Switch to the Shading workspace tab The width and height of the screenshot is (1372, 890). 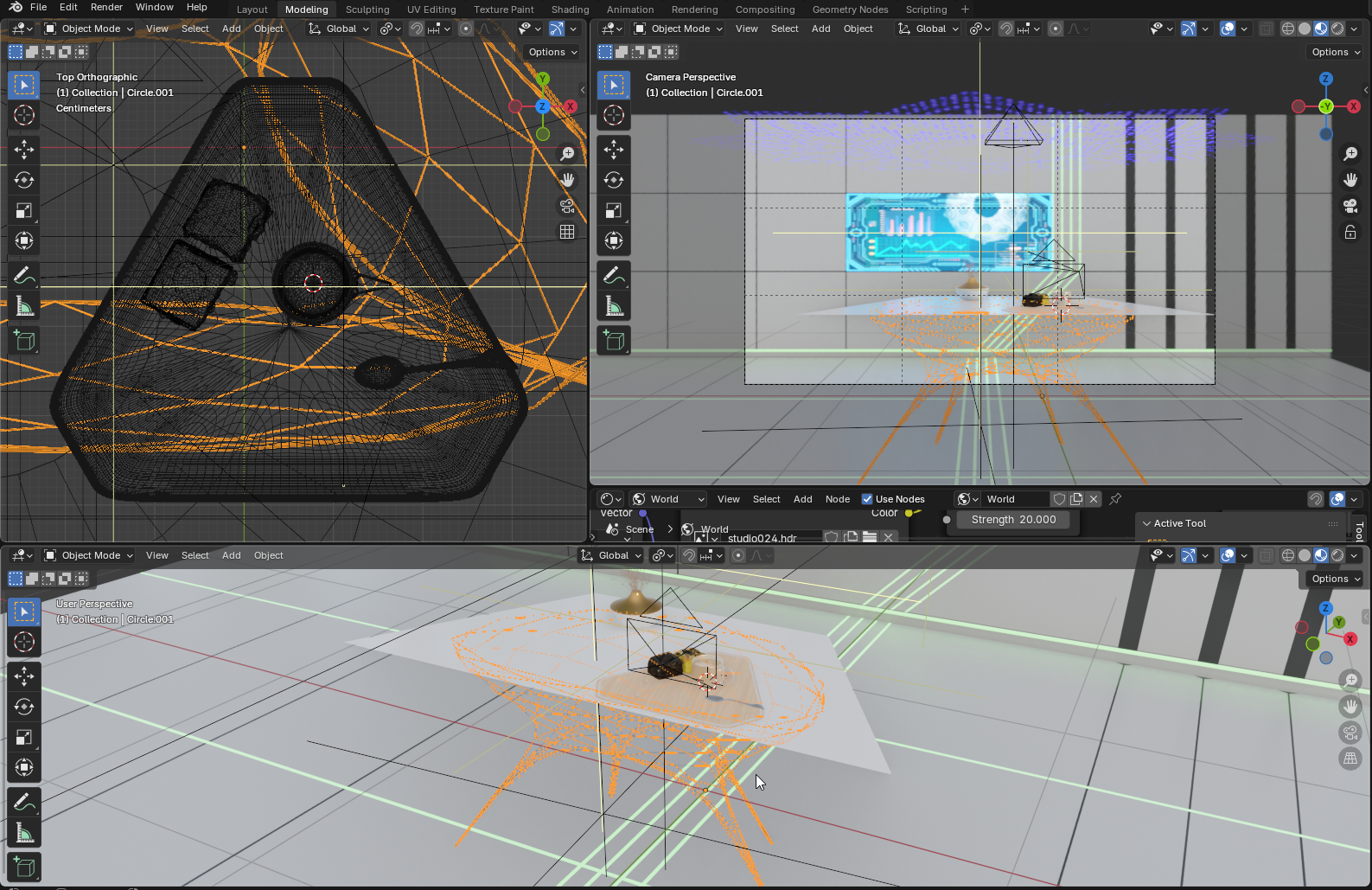coord(570,10)
